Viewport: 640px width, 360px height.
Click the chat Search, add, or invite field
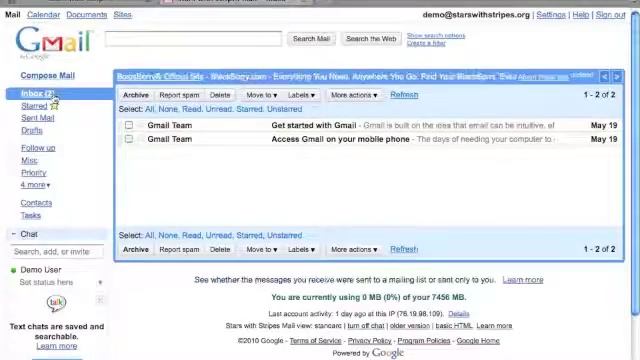tap(56, 252)
